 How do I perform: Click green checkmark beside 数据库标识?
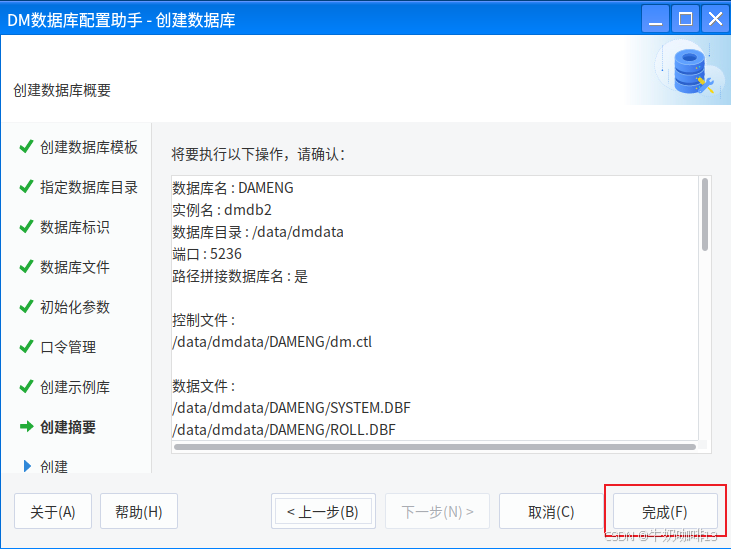26,226
